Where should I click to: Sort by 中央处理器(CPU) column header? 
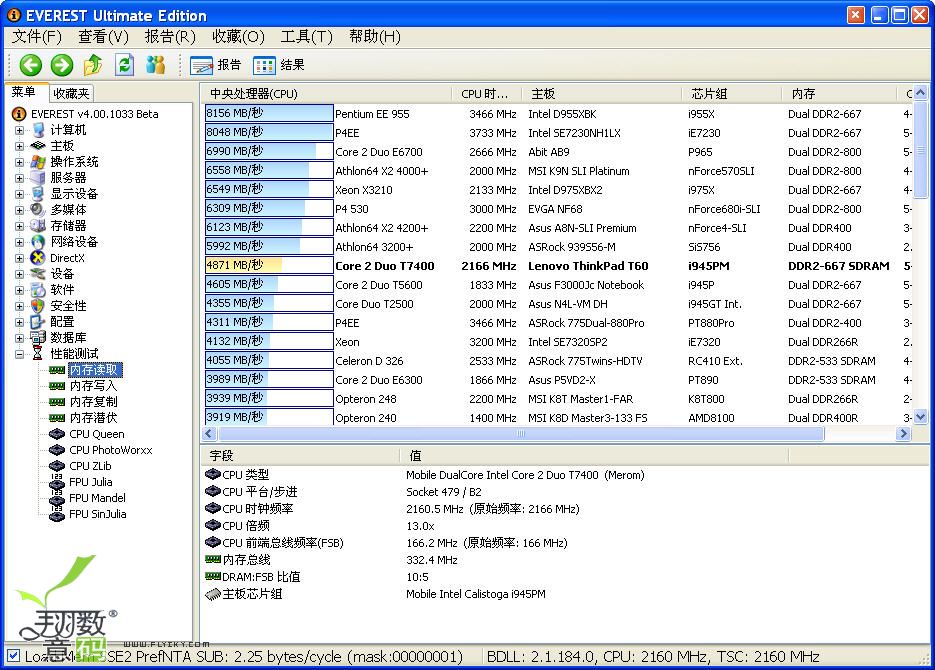coord(327,94)
